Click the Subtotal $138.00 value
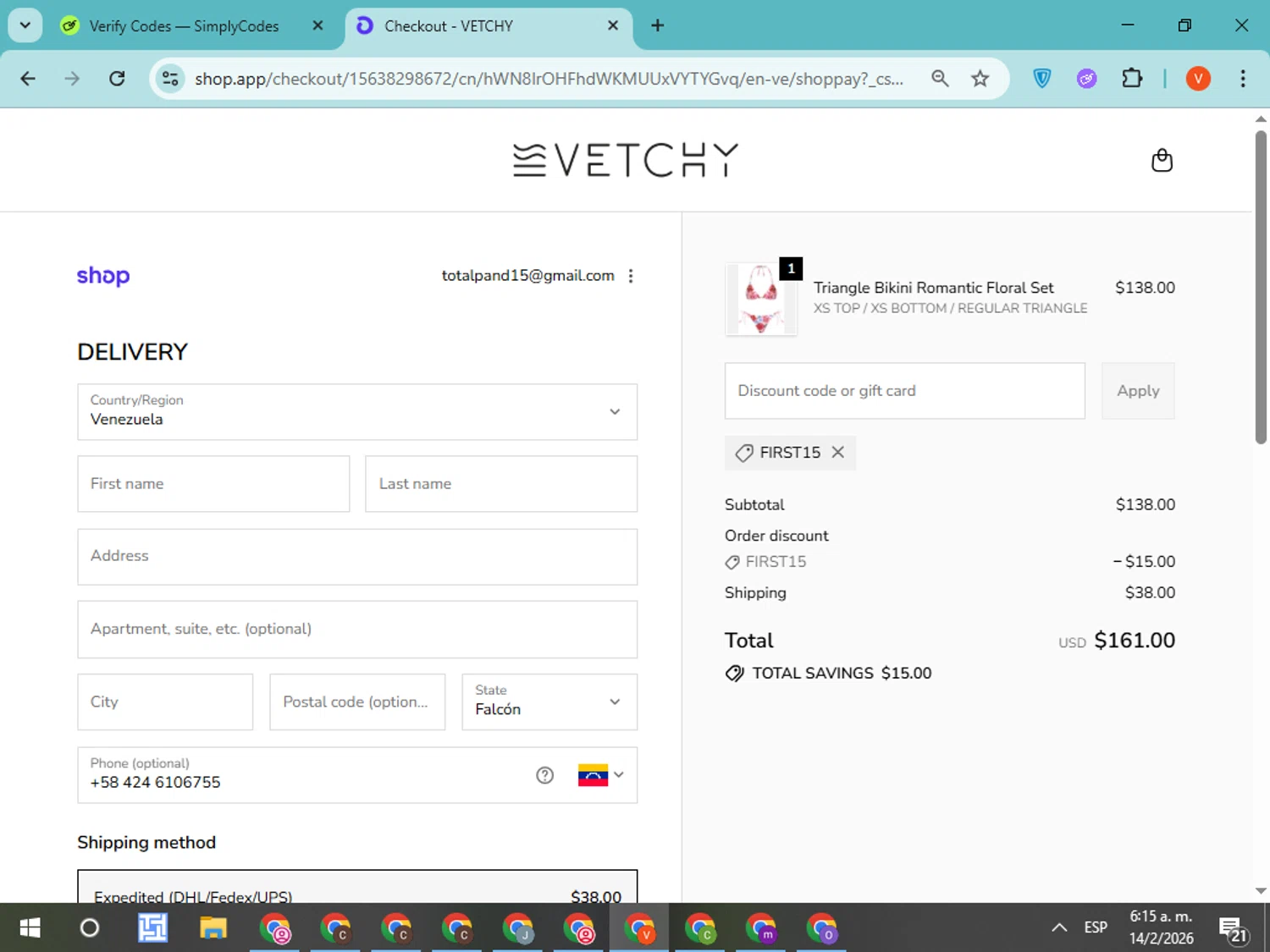This screenshot has height=952, width=1270. tap(1145, 504)
